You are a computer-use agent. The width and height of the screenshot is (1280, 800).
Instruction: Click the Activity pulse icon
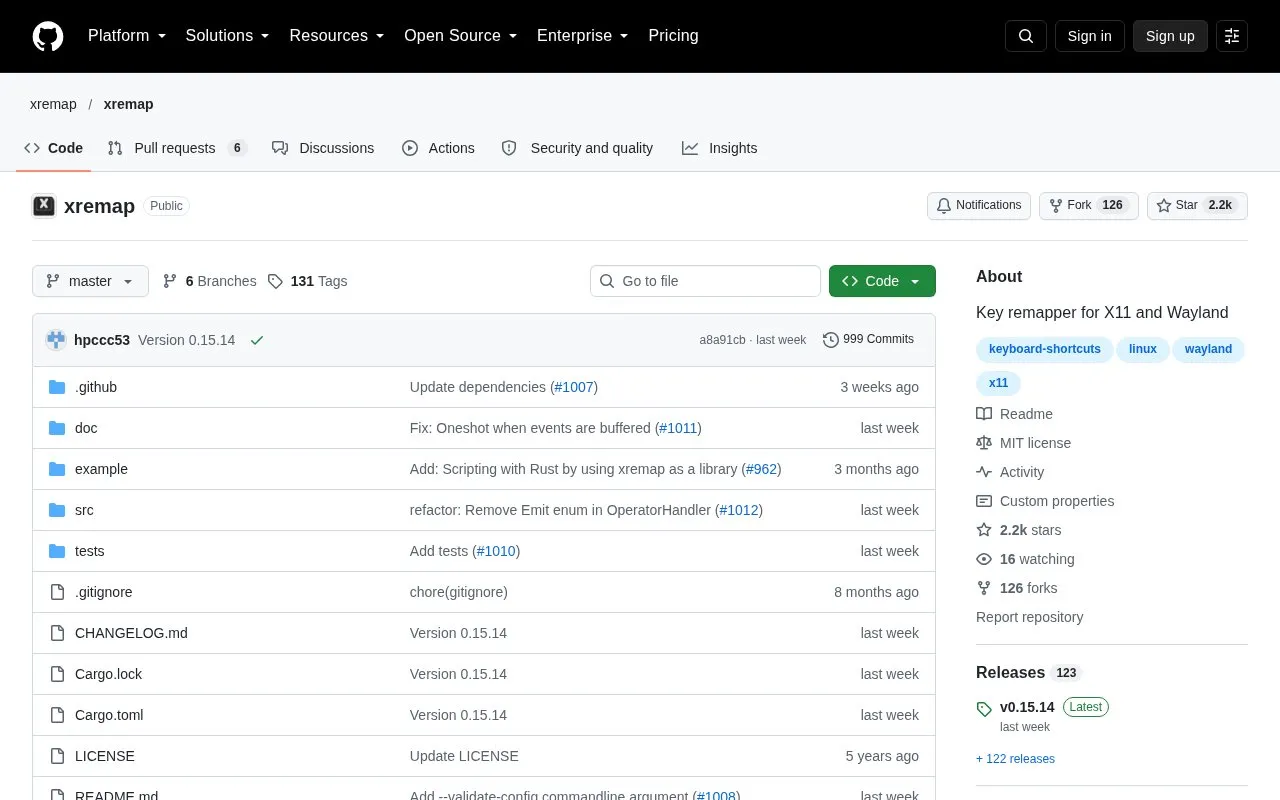[x=984, y=472]
